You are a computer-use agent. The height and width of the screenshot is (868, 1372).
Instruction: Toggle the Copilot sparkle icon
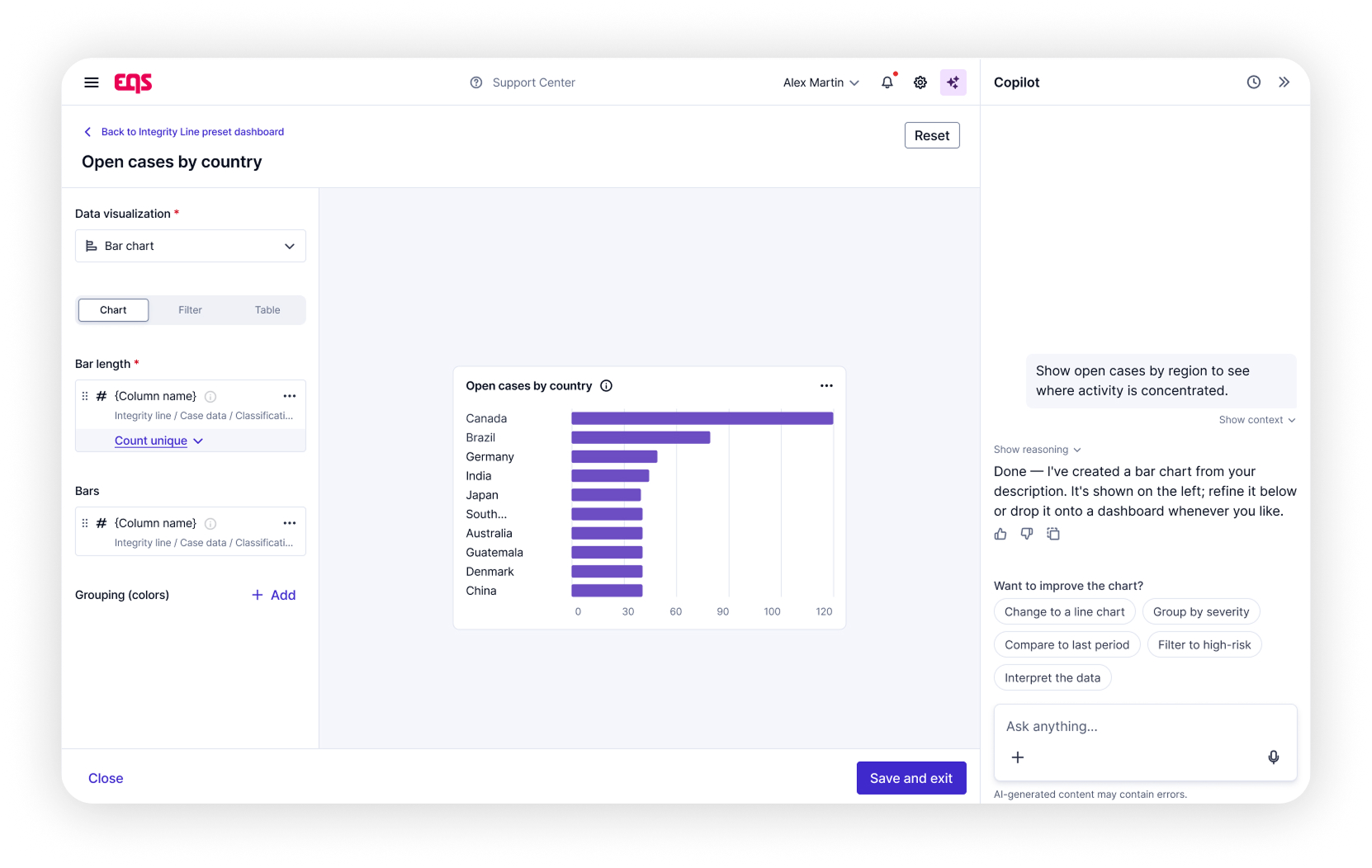coord(953,83)
